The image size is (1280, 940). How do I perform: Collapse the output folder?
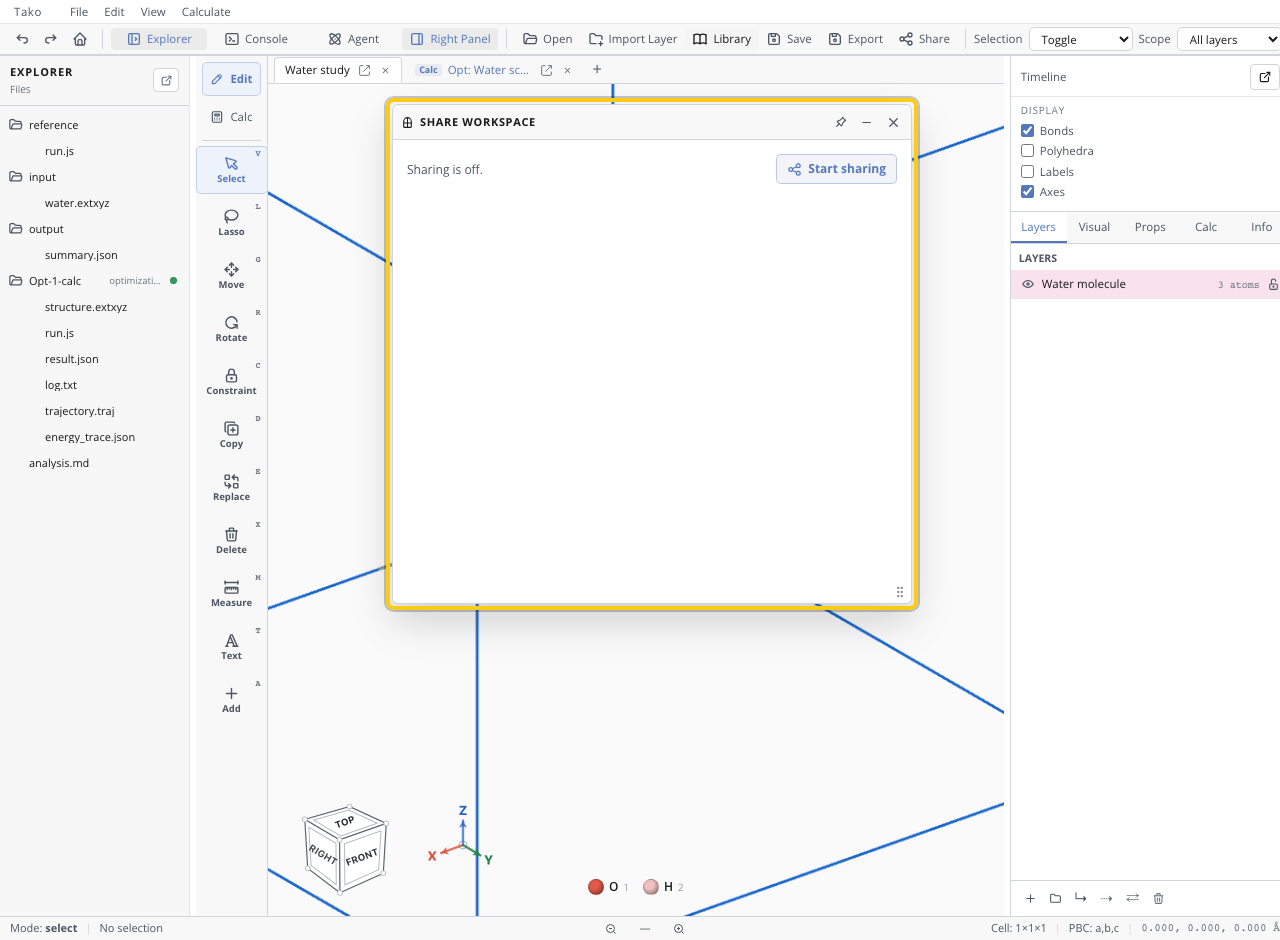coord(16,229)
